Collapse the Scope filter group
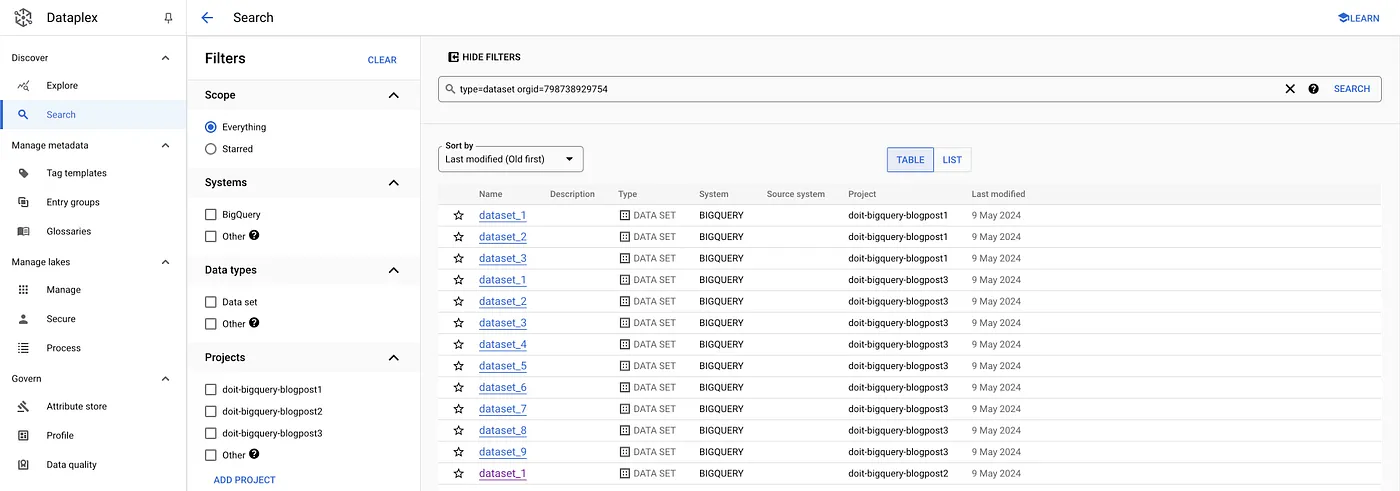 click(x=393, y=95)
